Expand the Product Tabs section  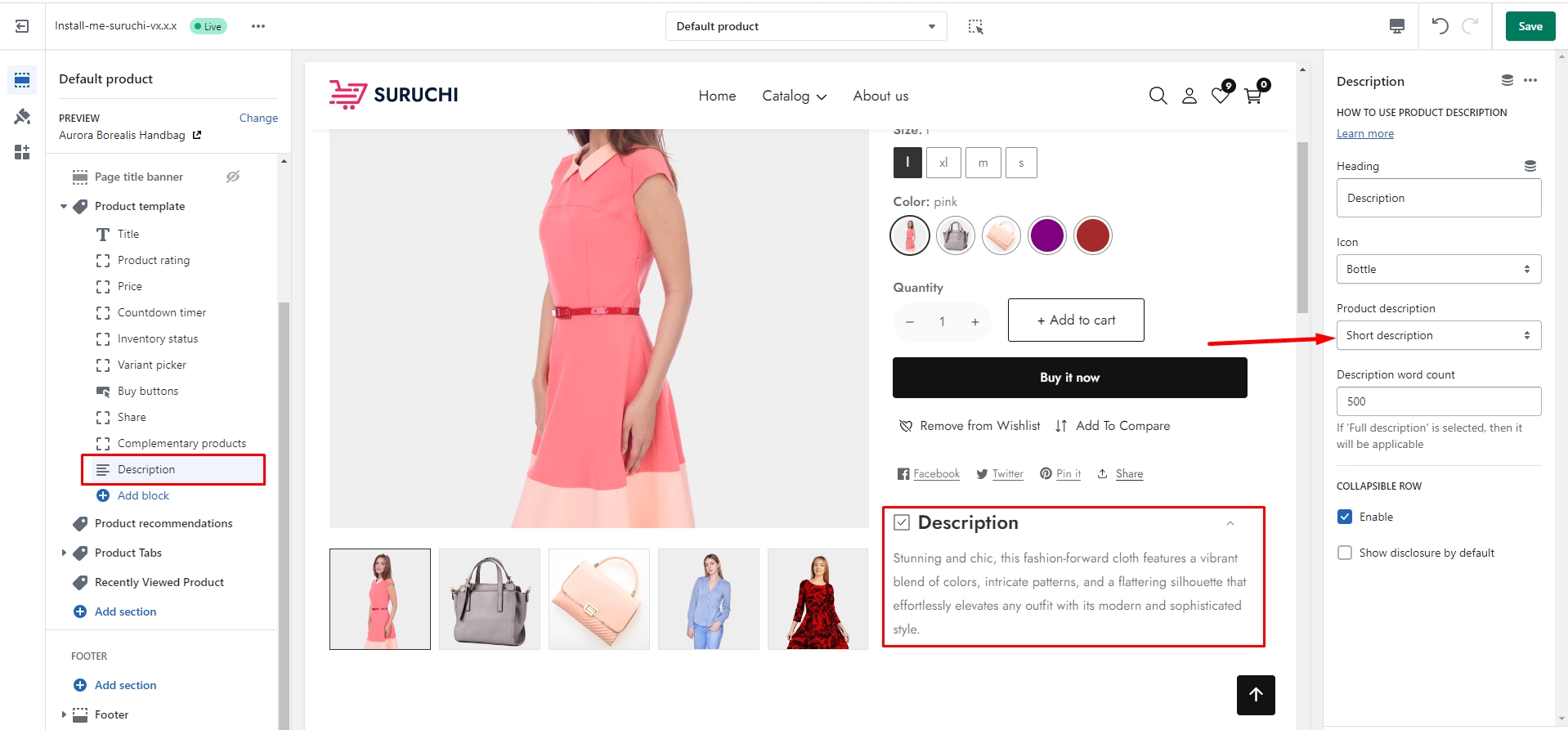[64, 553]
